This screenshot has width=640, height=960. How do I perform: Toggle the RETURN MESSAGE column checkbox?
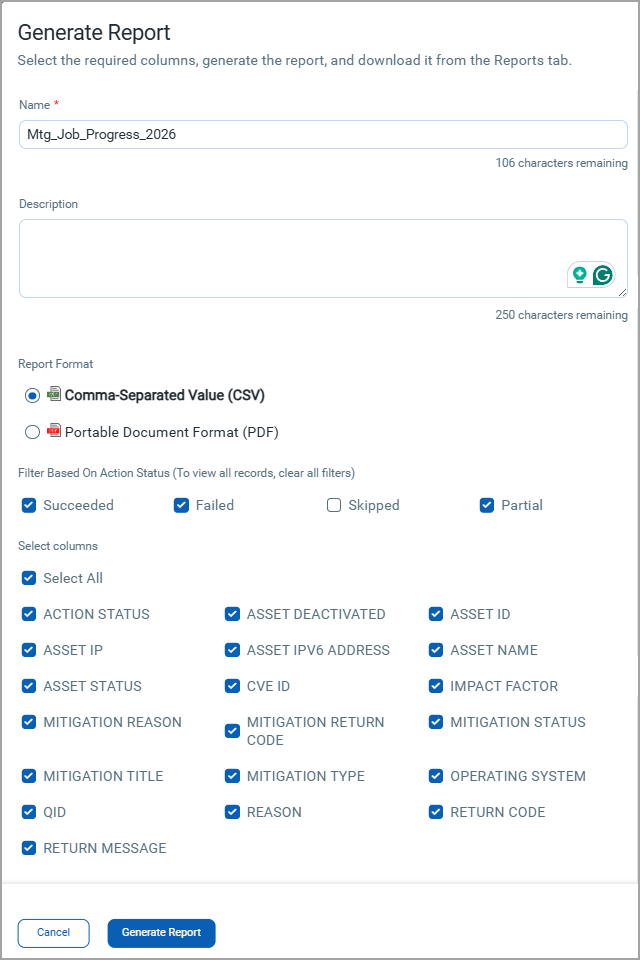click(x=29, y=848)
